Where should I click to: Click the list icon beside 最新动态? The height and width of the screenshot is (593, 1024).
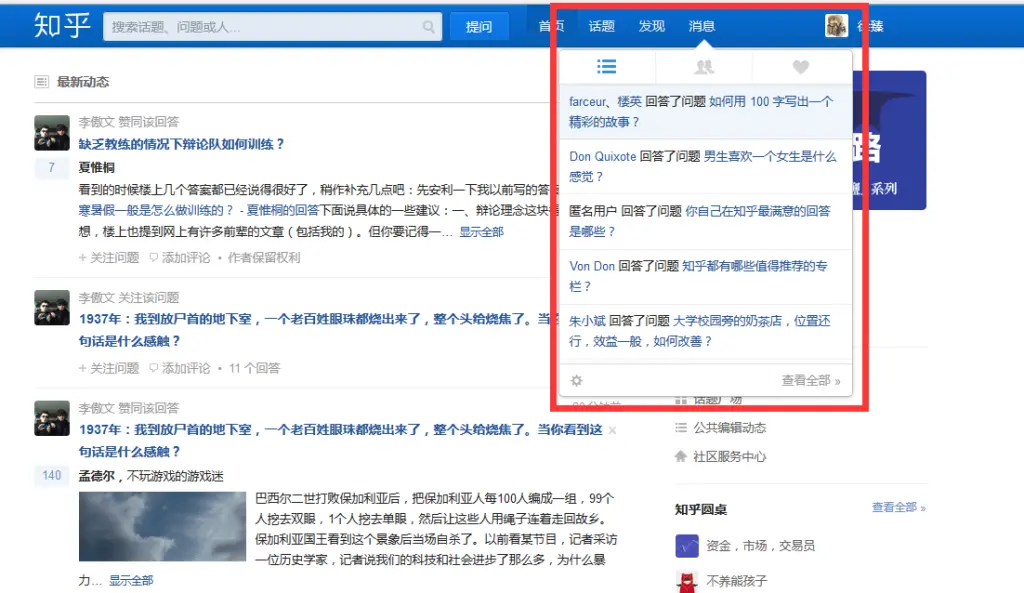point(40,81)
